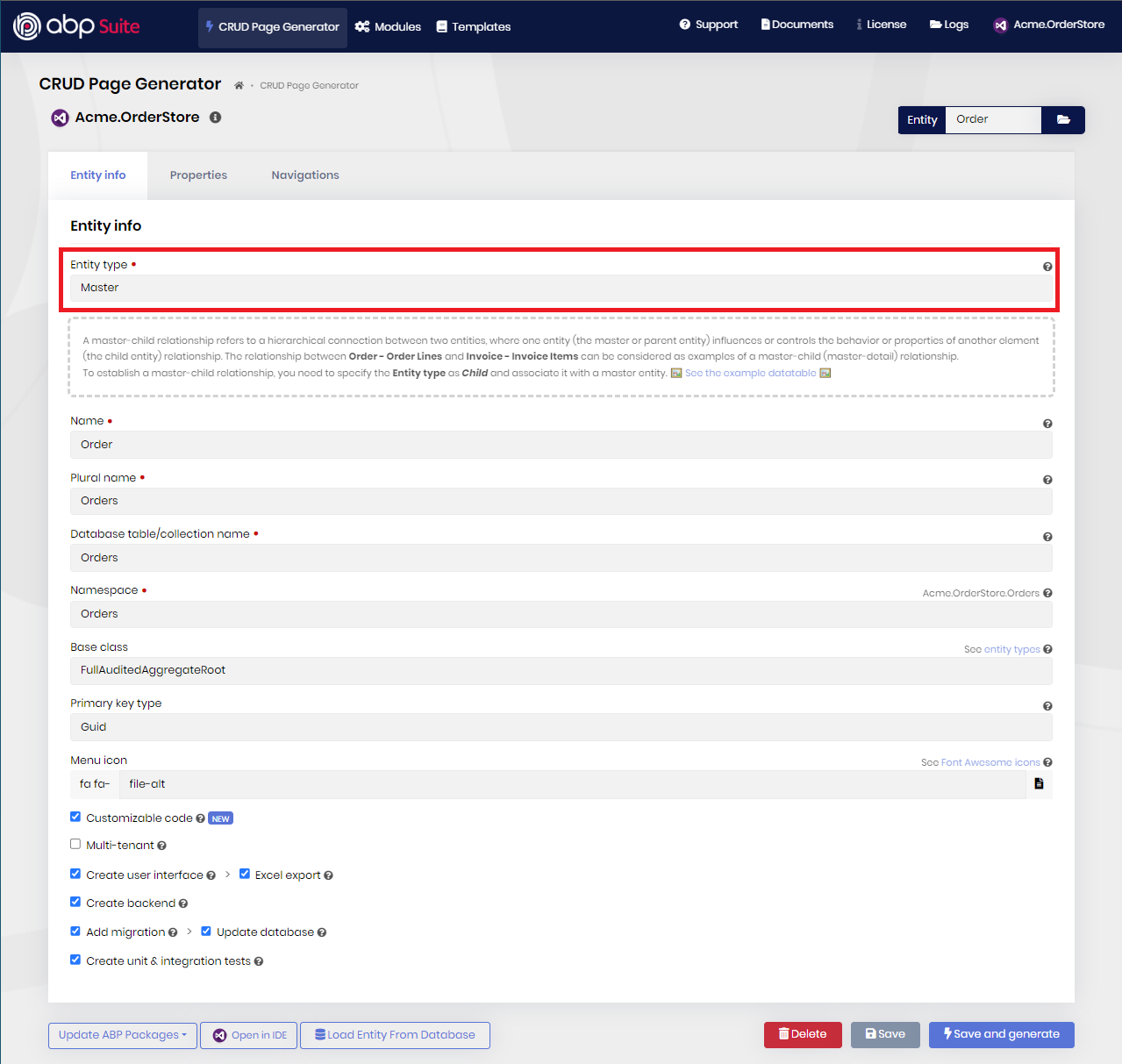Click help icon beside Create user interface
1122x1064 pixels.
[x=211, y=875]
